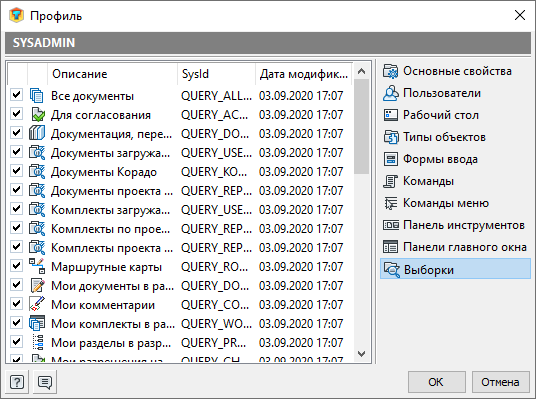Viewport: 536px width, 399px height.
Task: Click the Пользователи users icon
Action: tap(390, 93)
